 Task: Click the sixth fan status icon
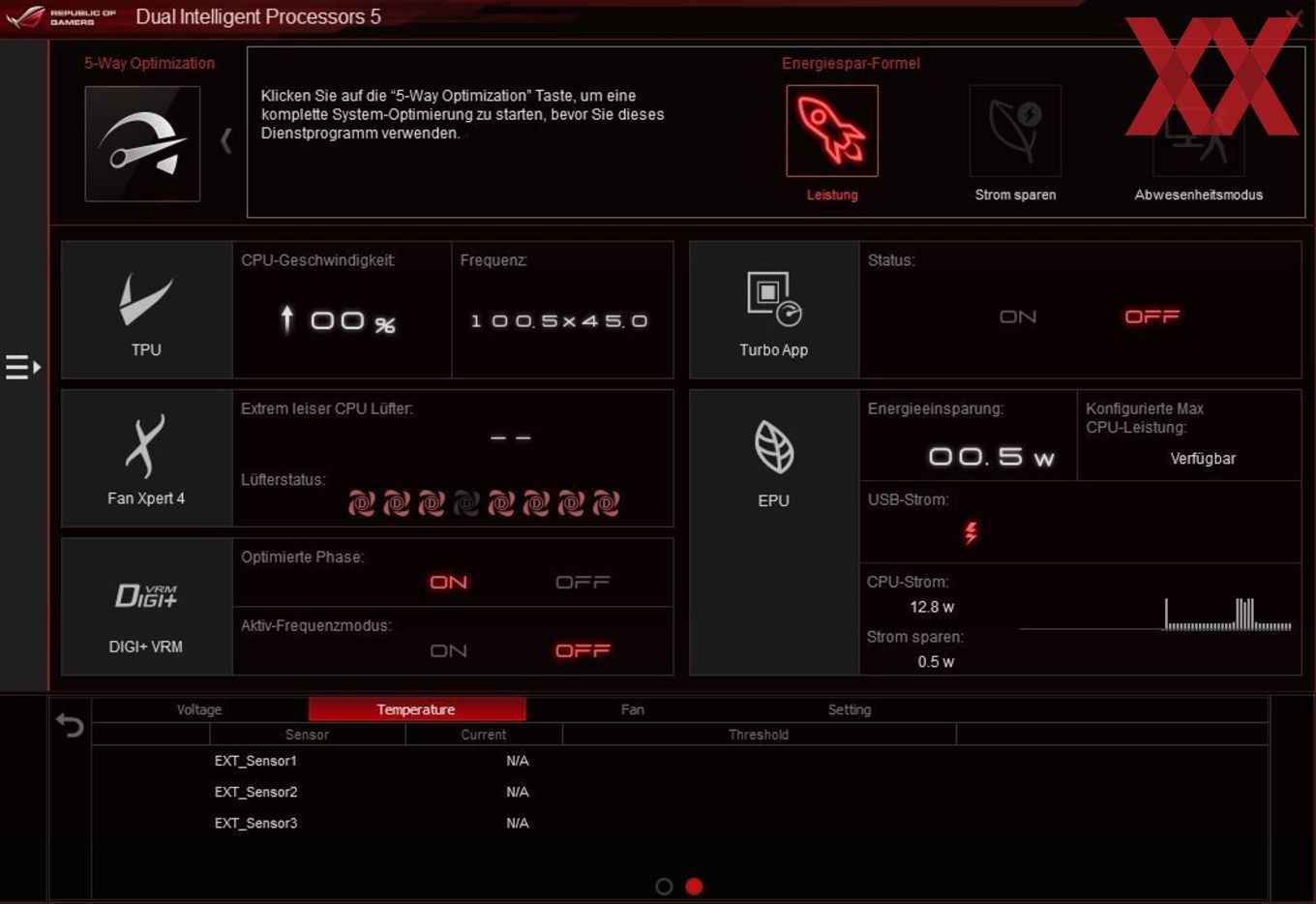pos(536,503)
